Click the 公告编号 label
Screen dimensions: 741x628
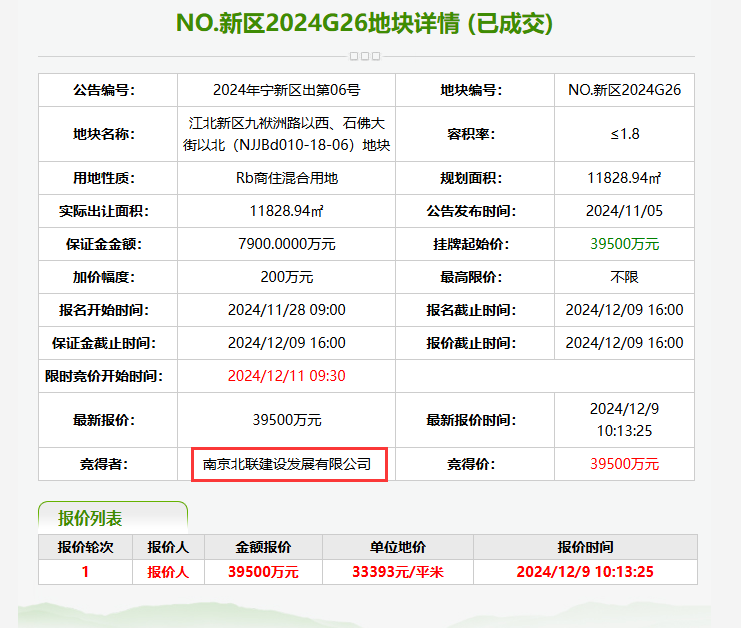(104, 90)
